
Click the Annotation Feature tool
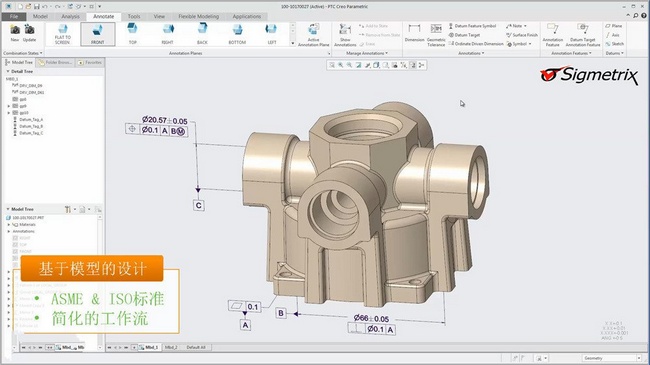pyautogui.click(x=553, y=34)
